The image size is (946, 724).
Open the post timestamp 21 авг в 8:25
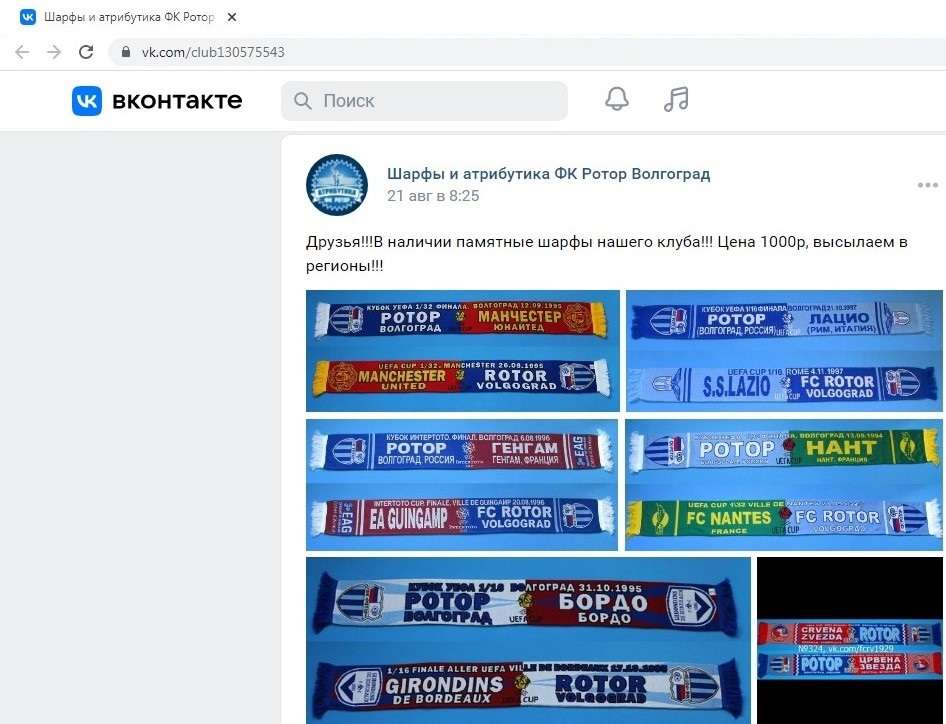click(x=433, y=196)
